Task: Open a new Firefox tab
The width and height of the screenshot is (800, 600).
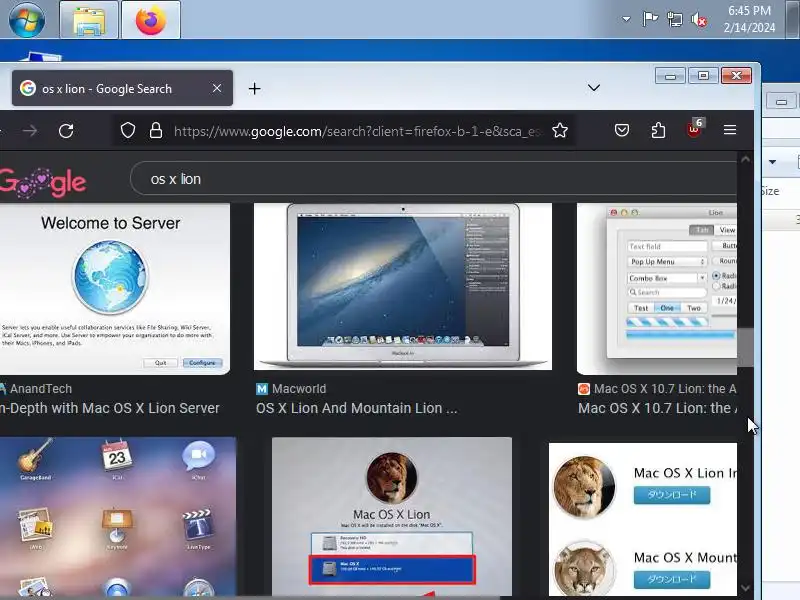Action: tap(254, 89)
